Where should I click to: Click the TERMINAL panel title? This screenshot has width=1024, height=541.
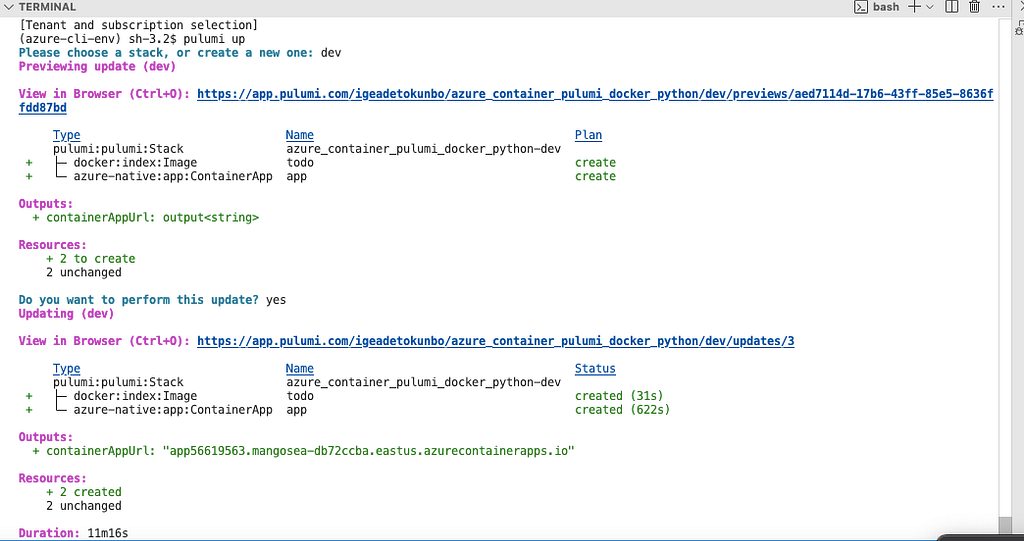click(47, 7)
